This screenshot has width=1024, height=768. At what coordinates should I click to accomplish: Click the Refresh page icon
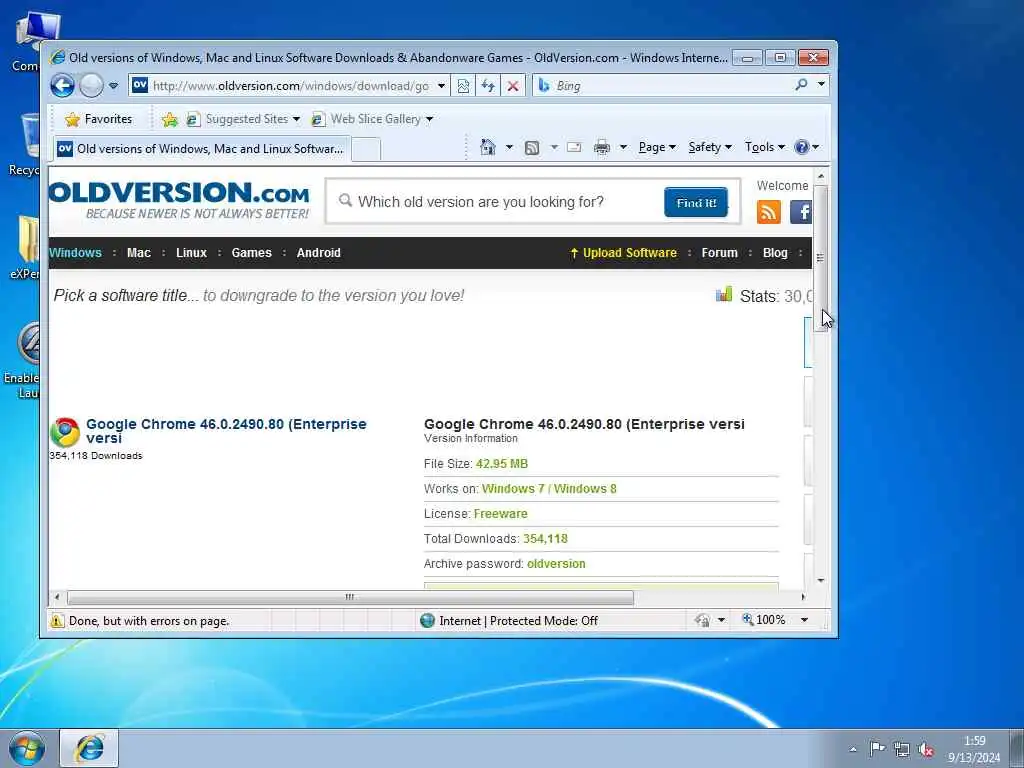(488, 86)
